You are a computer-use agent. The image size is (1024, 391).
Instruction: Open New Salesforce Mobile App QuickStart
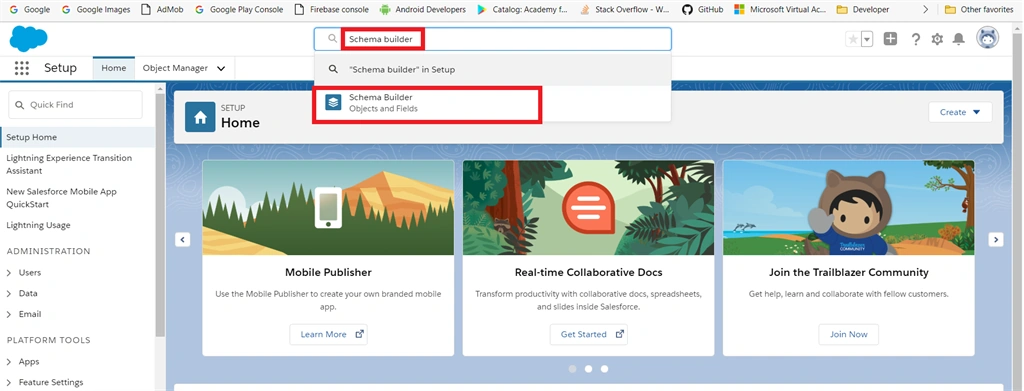pyautogui.click(x=61, y=198)
